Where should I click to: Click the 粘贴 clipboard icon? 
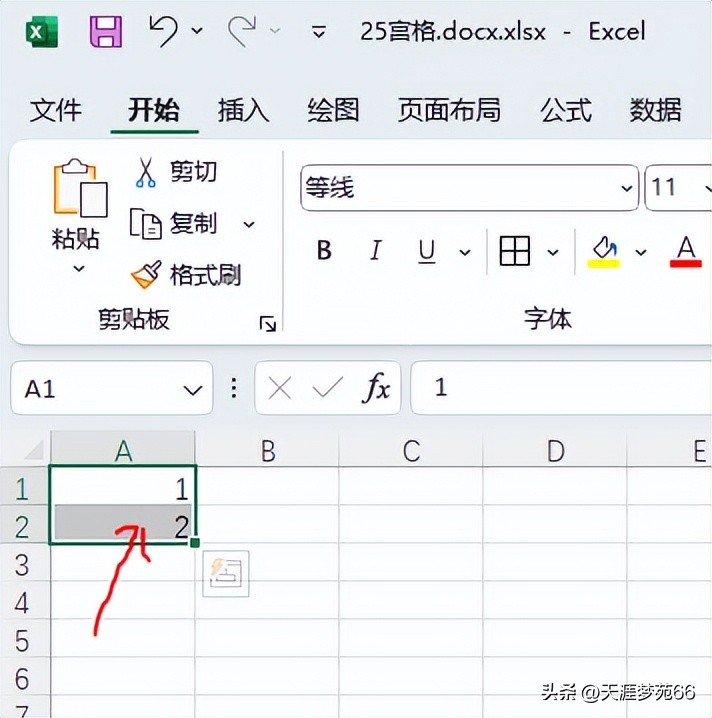point(80,188)
